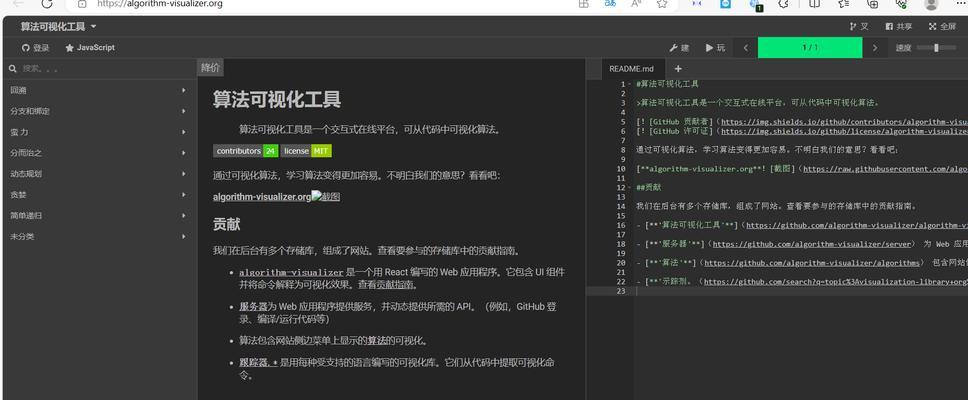The height and width of the screenshot is (400, 968).
Task: Click the browser back arrow
Action: pos(19,4)
